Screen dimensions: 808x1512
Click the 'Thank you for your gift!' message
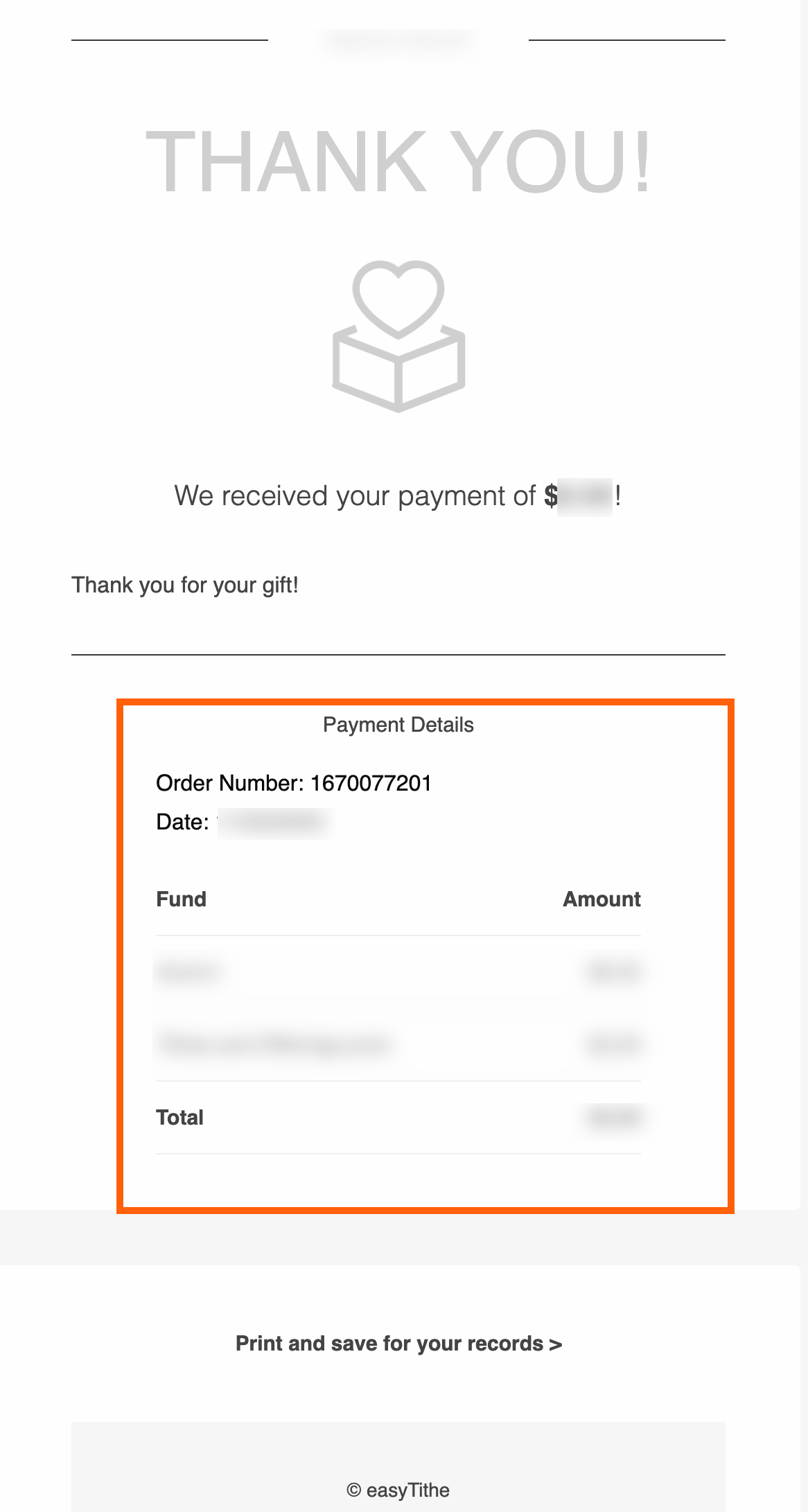[x=185, y=586]
